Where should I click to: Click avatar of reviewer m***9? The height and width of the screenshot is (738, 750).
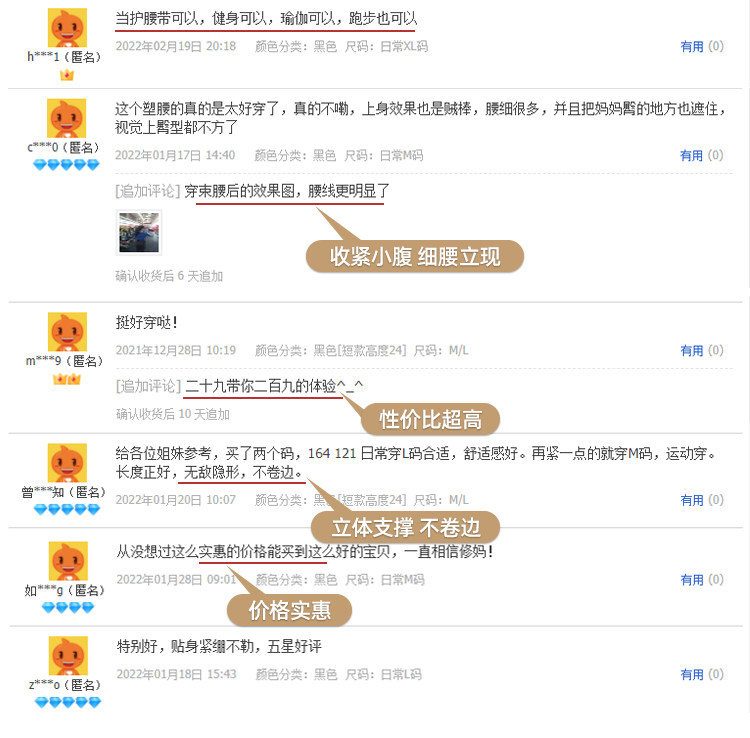click(x=67, y=332)
